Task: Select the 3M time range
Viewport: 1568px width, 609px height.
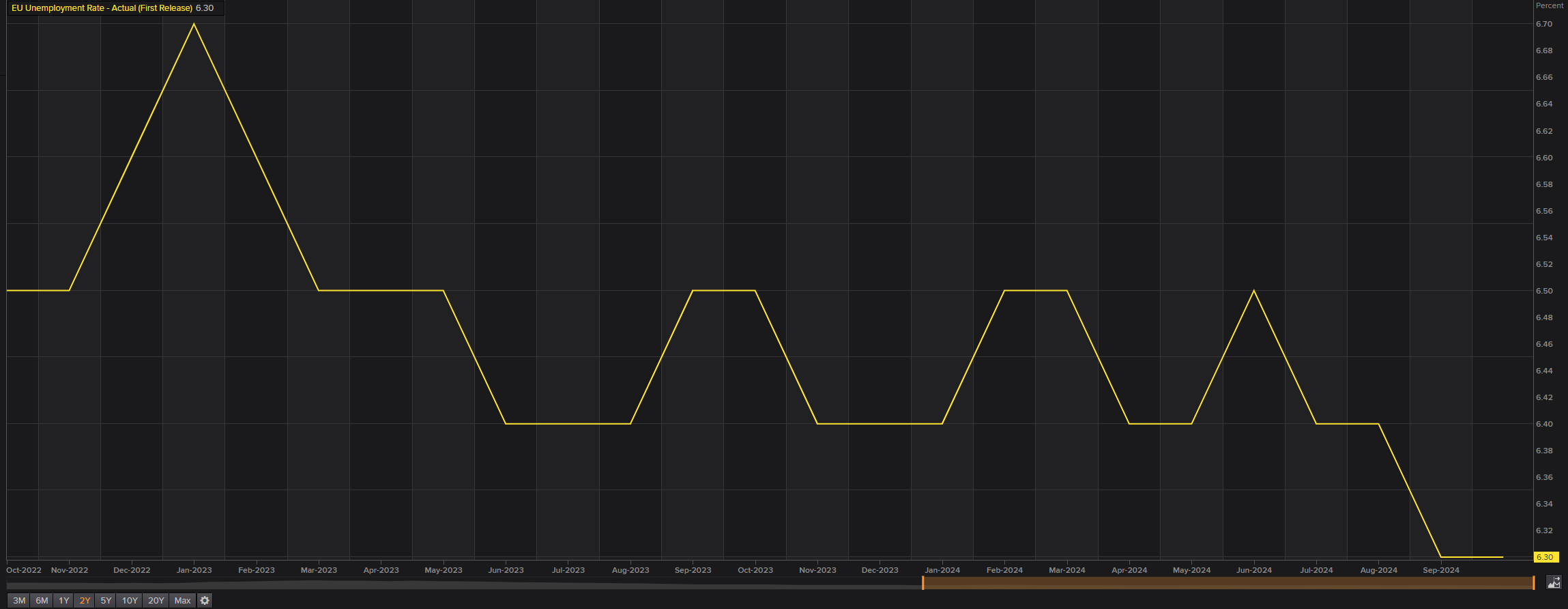Action: [x=19, y=601]
